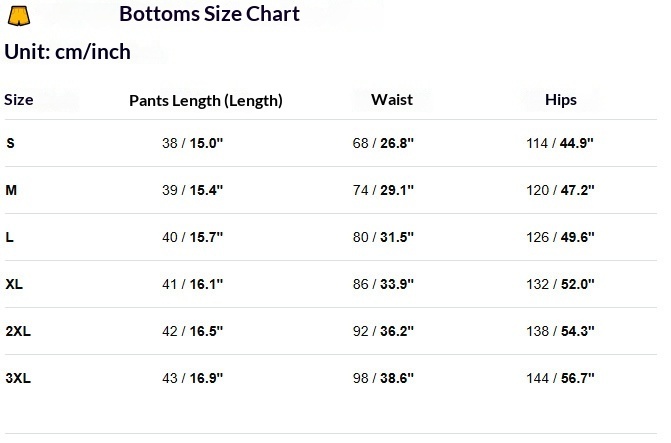Select the S size row label

coord(10,143)
